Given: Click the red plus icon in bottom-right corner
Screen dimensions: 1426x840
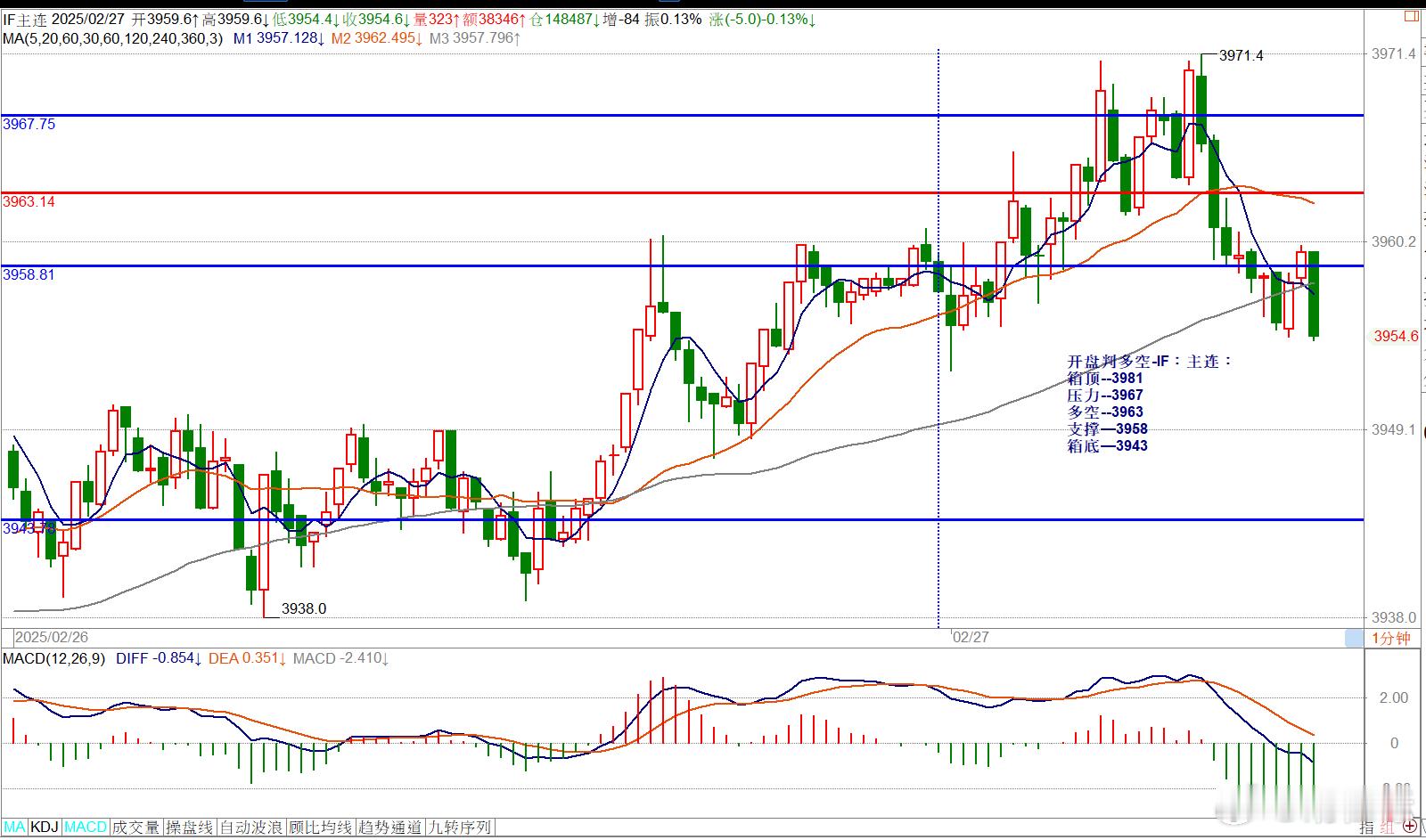Looking at the screenshot, I should pos(1409,827).
